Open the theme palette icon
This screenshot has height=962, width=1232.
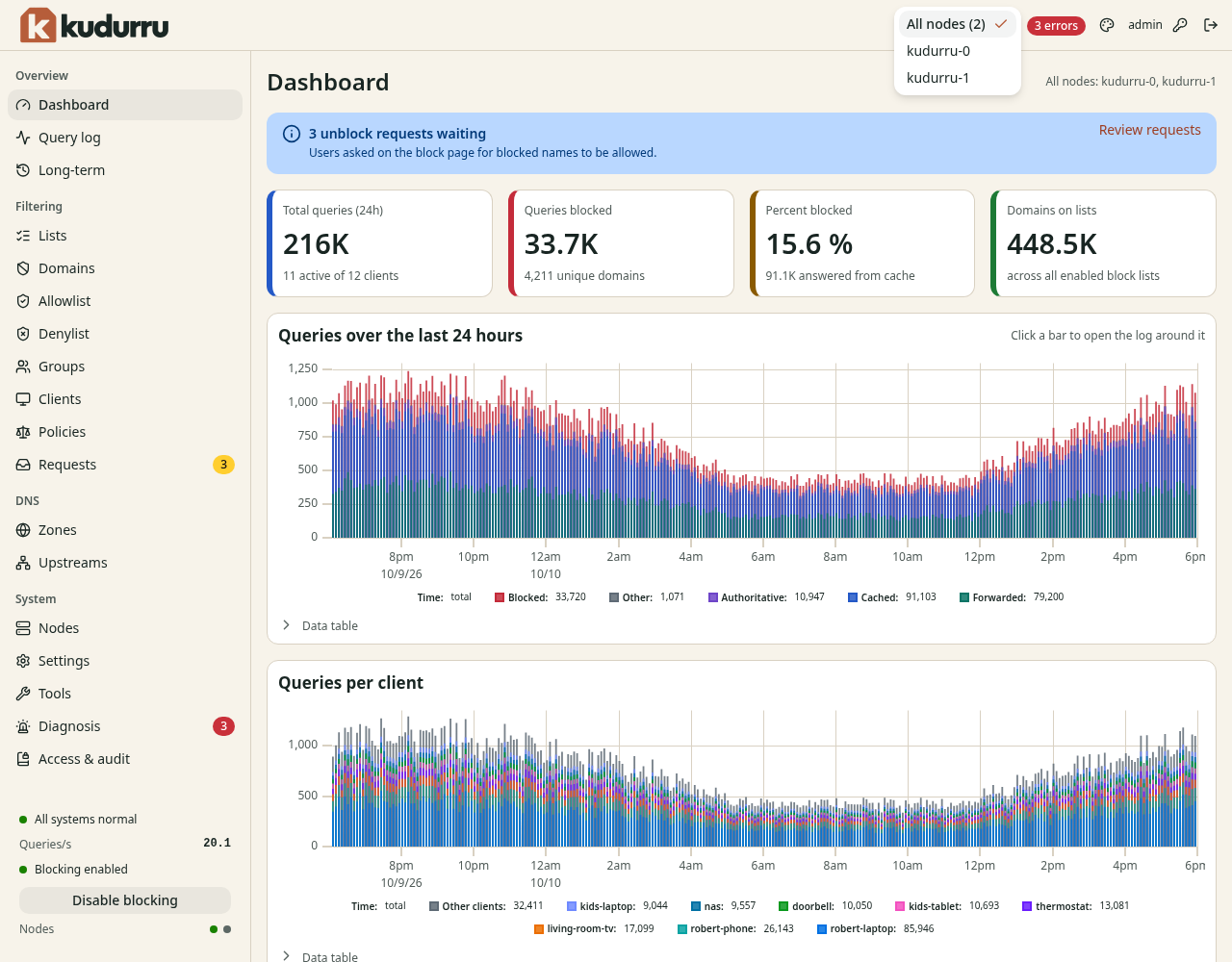(1107, 25)
